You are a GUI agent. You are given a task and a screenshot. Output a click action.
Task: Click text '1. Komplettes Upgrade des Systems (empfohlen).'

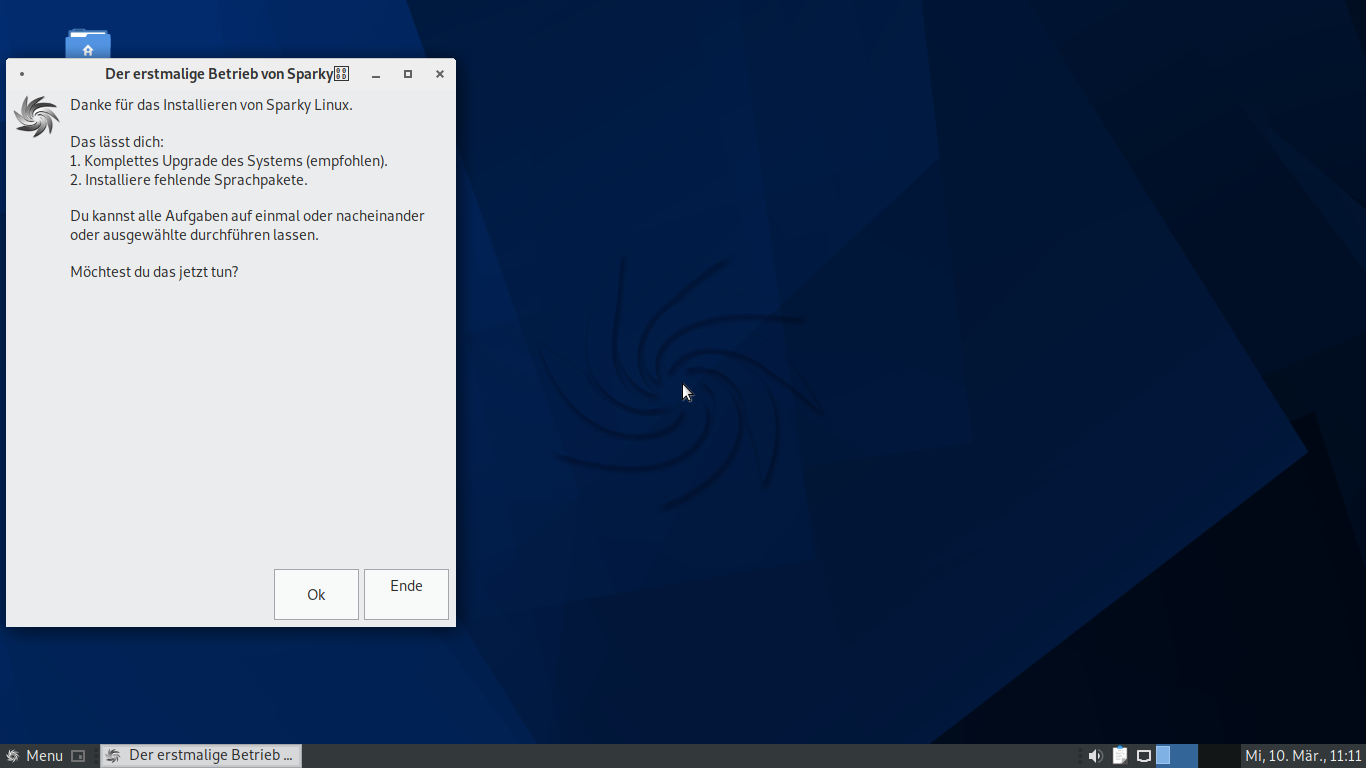click(229, 160)
